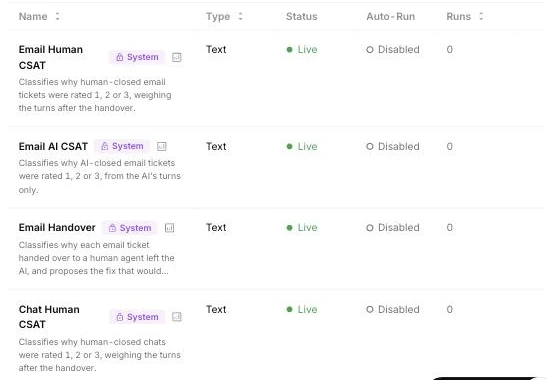Click Live status of Email AI CSAT
The width and height of the screenshot is (554, 380).
tap(302, 146)
